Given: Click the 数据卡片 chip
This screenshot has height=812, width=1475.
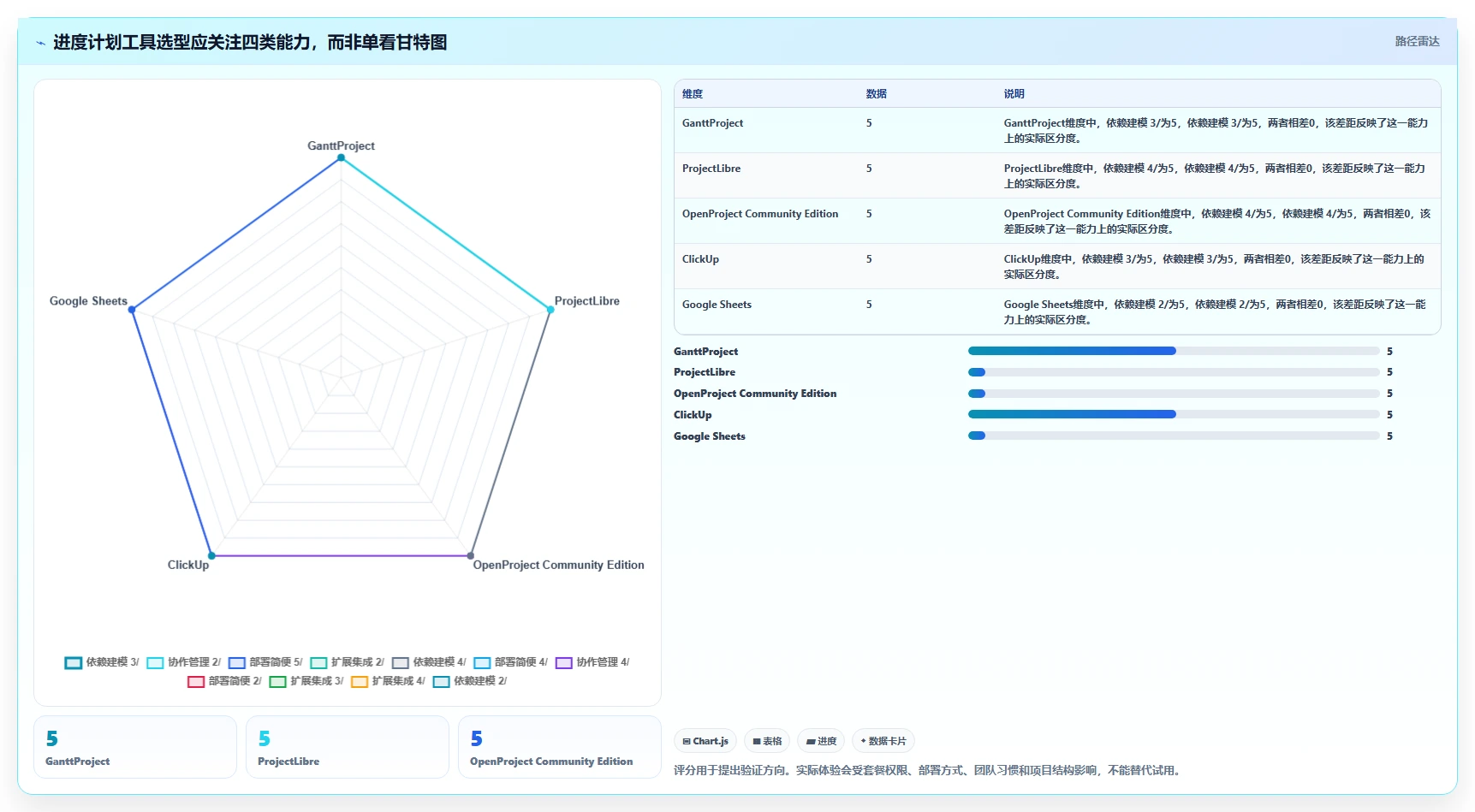Looking at the screenshot, I should tap(883, 741).
